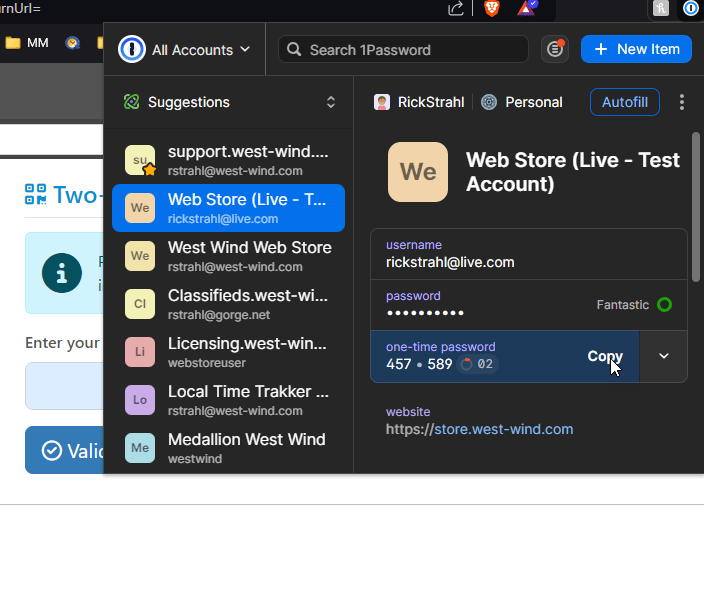
Task: Click the Autofill button
Action: pos(625,102)
